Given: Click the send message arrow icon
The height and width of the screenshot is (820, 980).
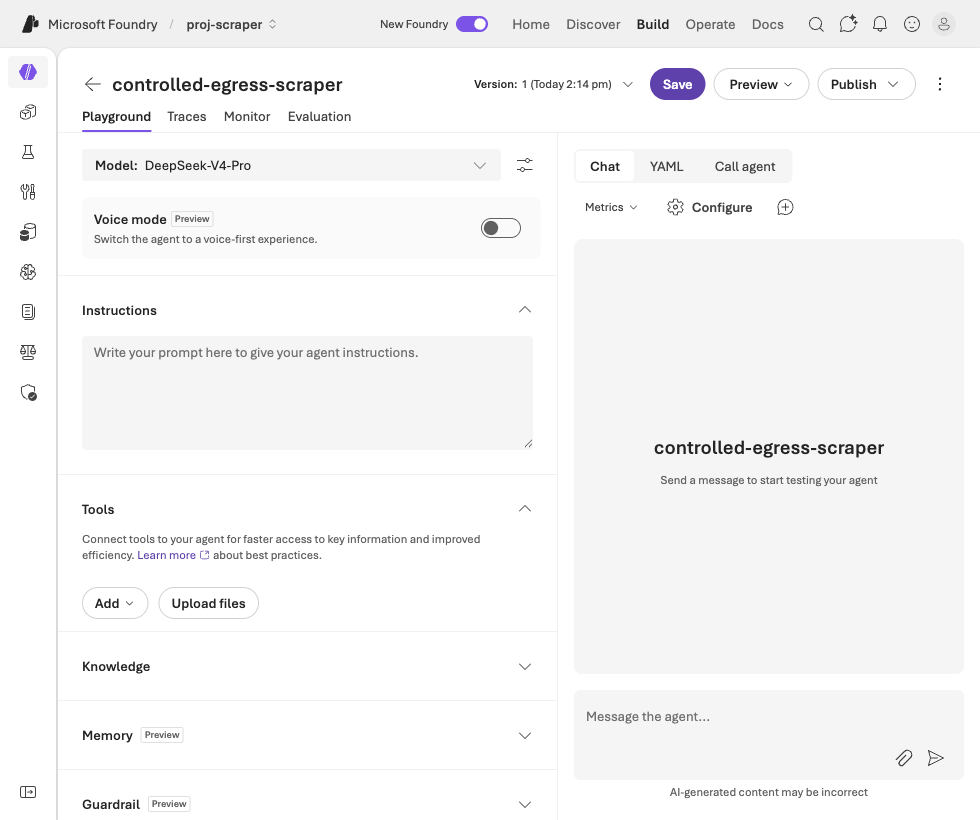Looking at the screenshot, I should coord(936,758).
